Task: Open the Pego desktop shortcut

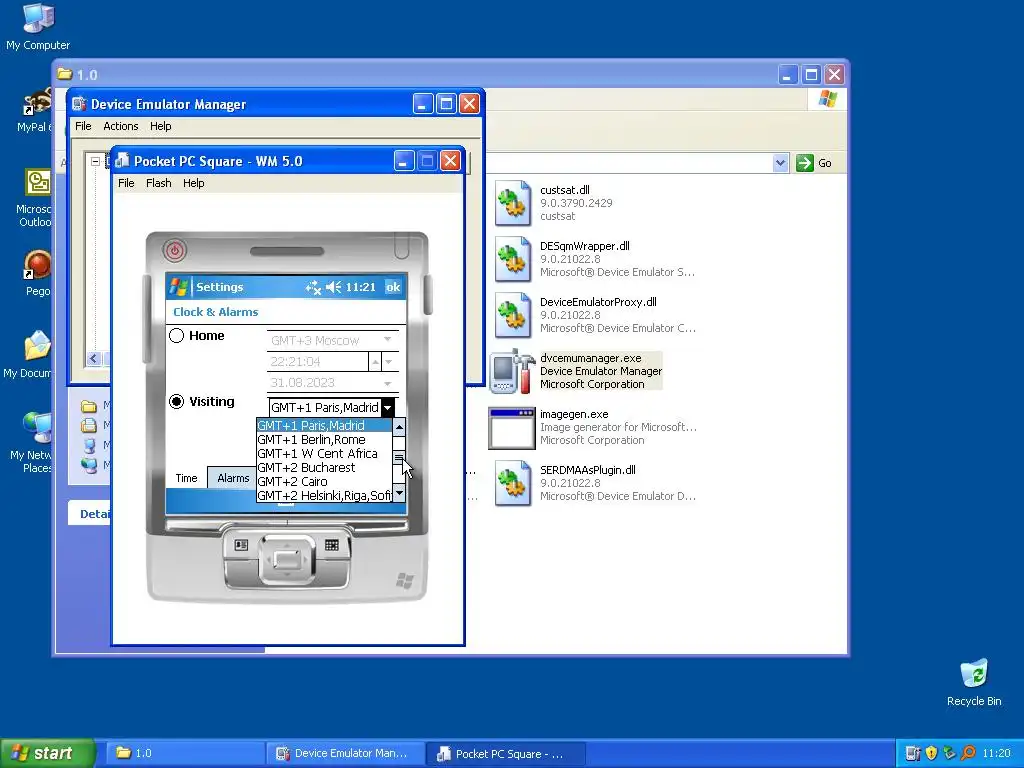Action: tap(38, 274)
